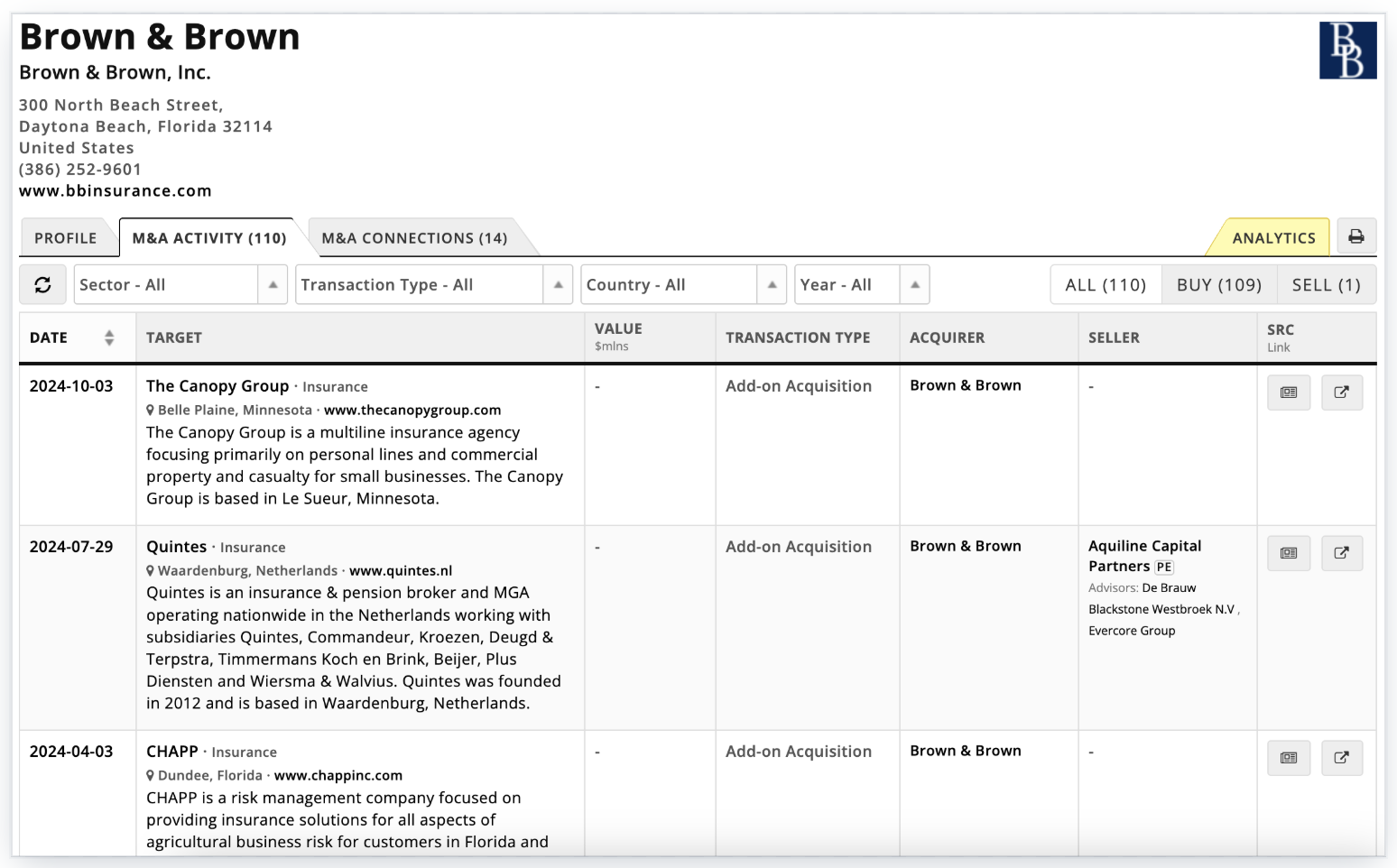Image resolution: width=1397 pixels, height=868 pixels.
Task: Toggle the DATE column sort order
Action: [x=108, y=337]
